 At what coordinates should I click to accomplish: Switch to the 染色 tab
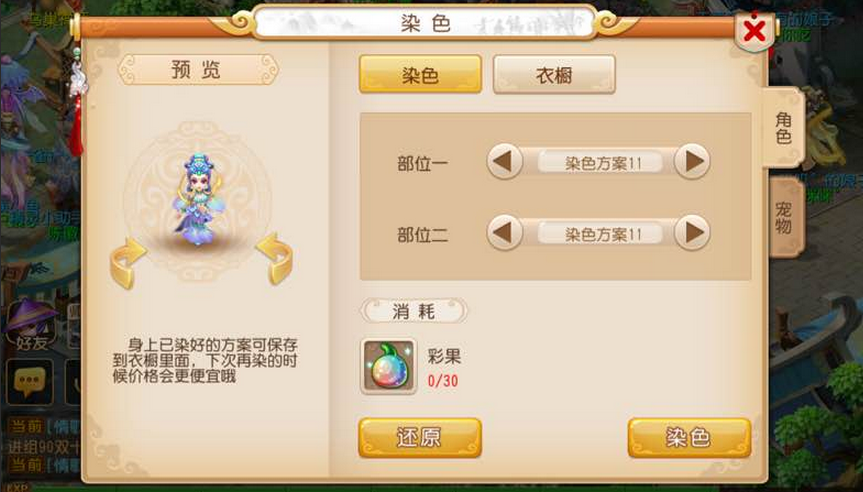[420, 74]
